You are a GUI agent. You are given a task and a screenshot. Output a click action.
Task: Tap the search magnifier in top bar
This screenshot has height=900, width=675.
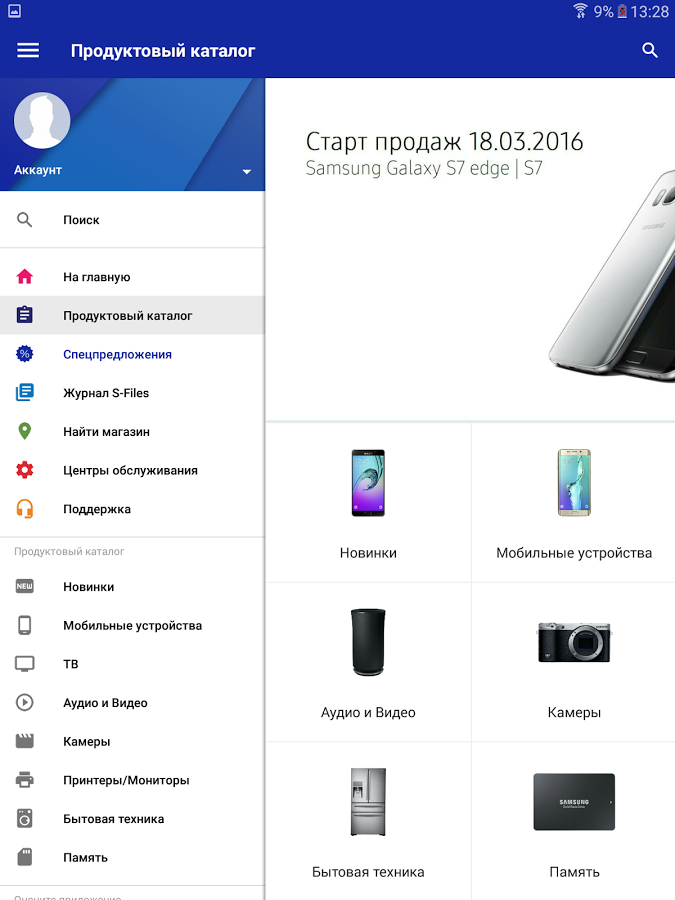(649, 51)
